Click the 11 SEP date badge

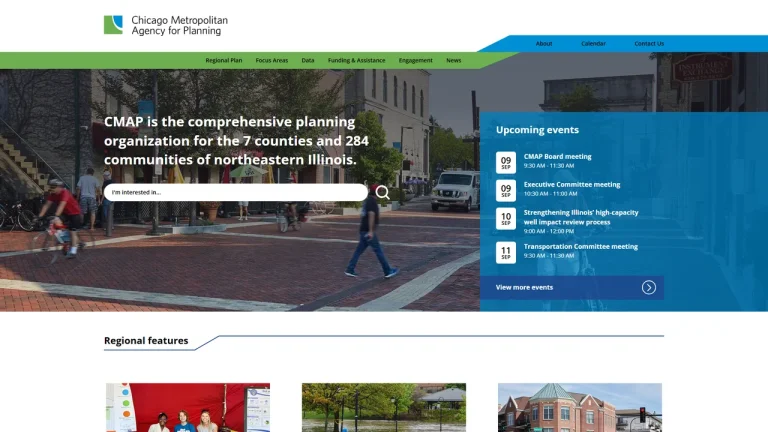click(x=506, y=253)
